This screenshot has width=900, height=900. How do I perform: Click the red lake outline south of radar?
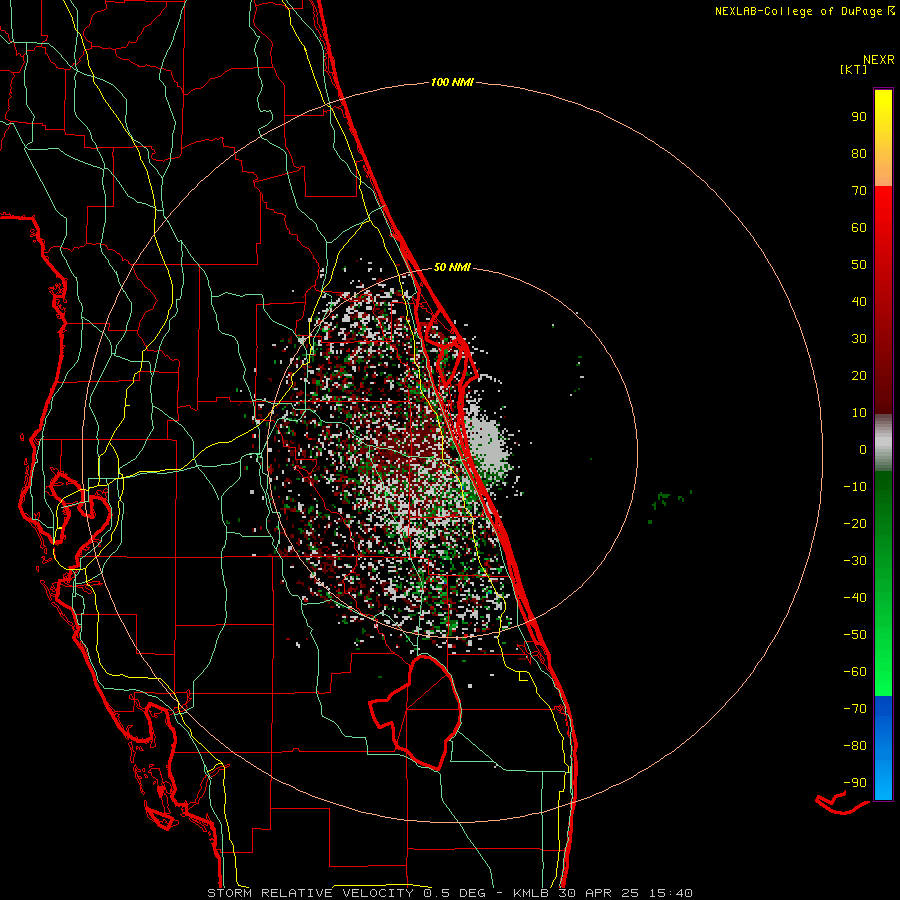click(x=416, y=712)
